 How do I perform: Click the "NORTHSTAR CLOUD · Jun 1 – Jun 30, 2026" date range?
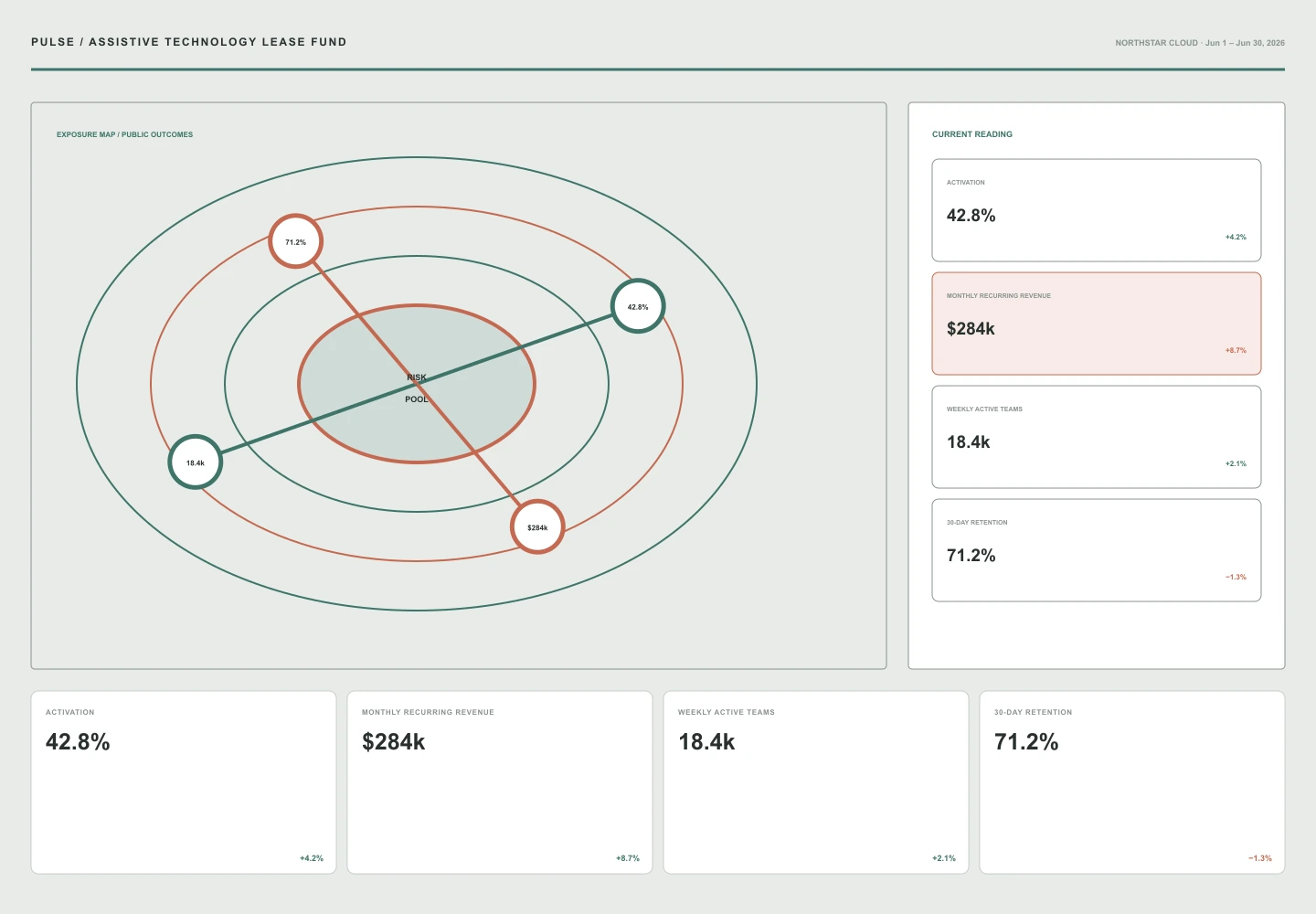pyautogui.click(x=1200, y=43)
